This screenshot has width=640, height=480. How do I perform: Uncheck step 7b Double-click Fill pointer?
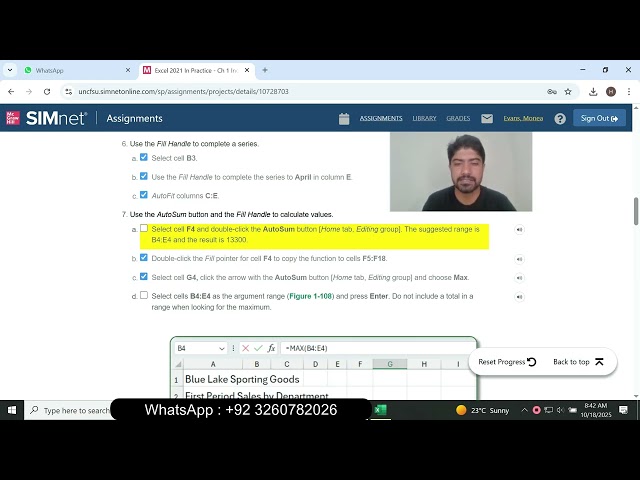click(144, 258)
